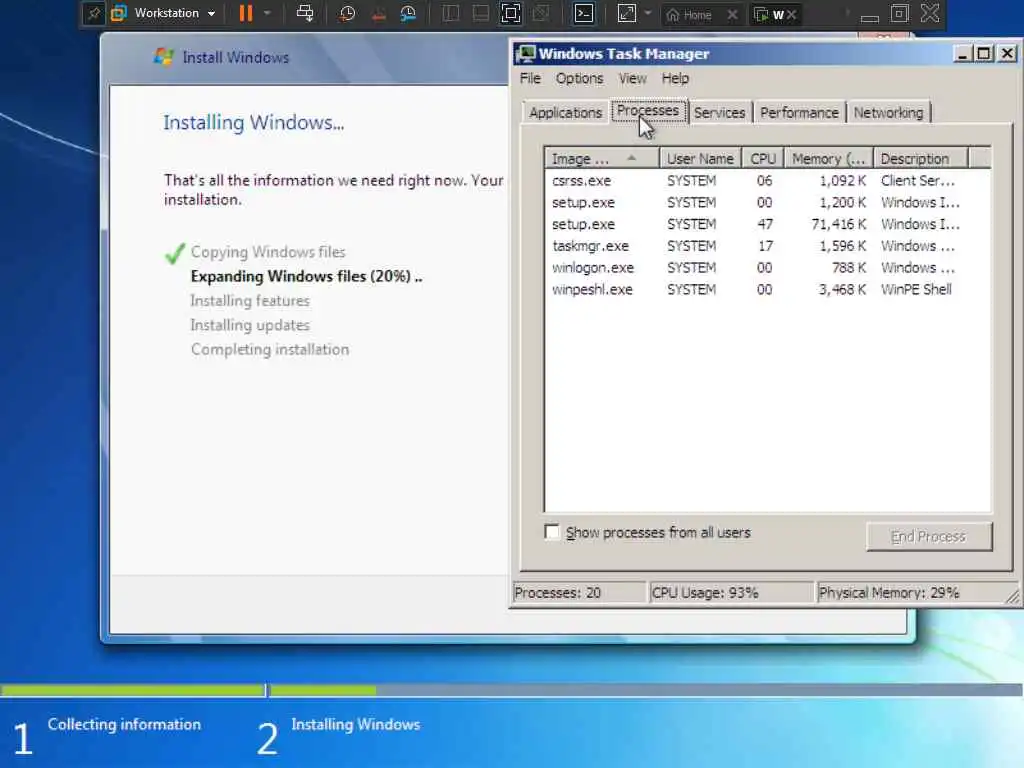The image size is (1024, 768).
Task: Sort processes by User Name column
Action: tap(700, 158)
